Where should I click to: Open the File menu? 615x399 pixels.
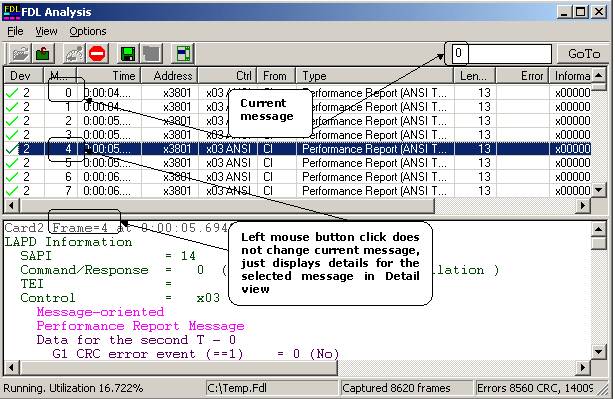[x=15, y=31]
